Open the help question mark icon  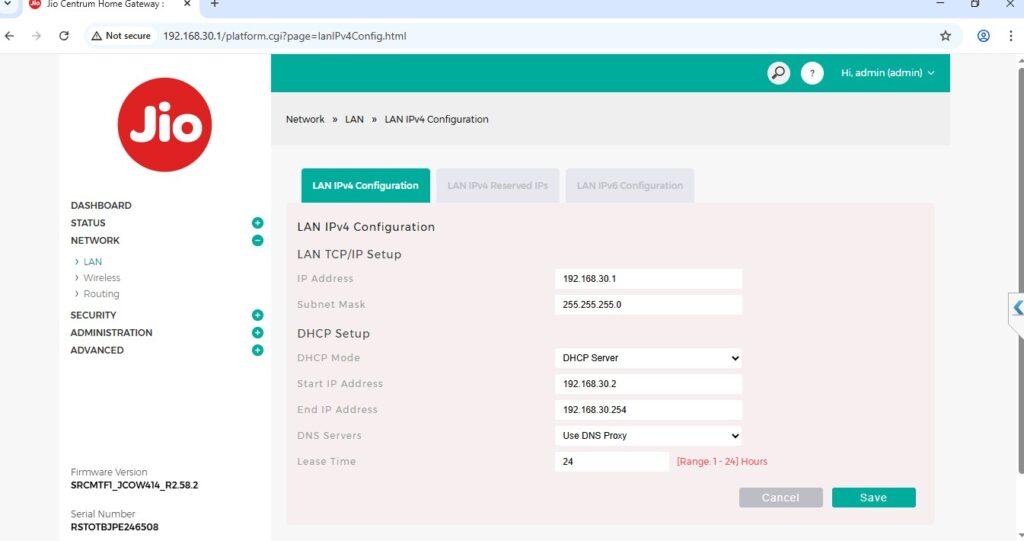(812, 73)
